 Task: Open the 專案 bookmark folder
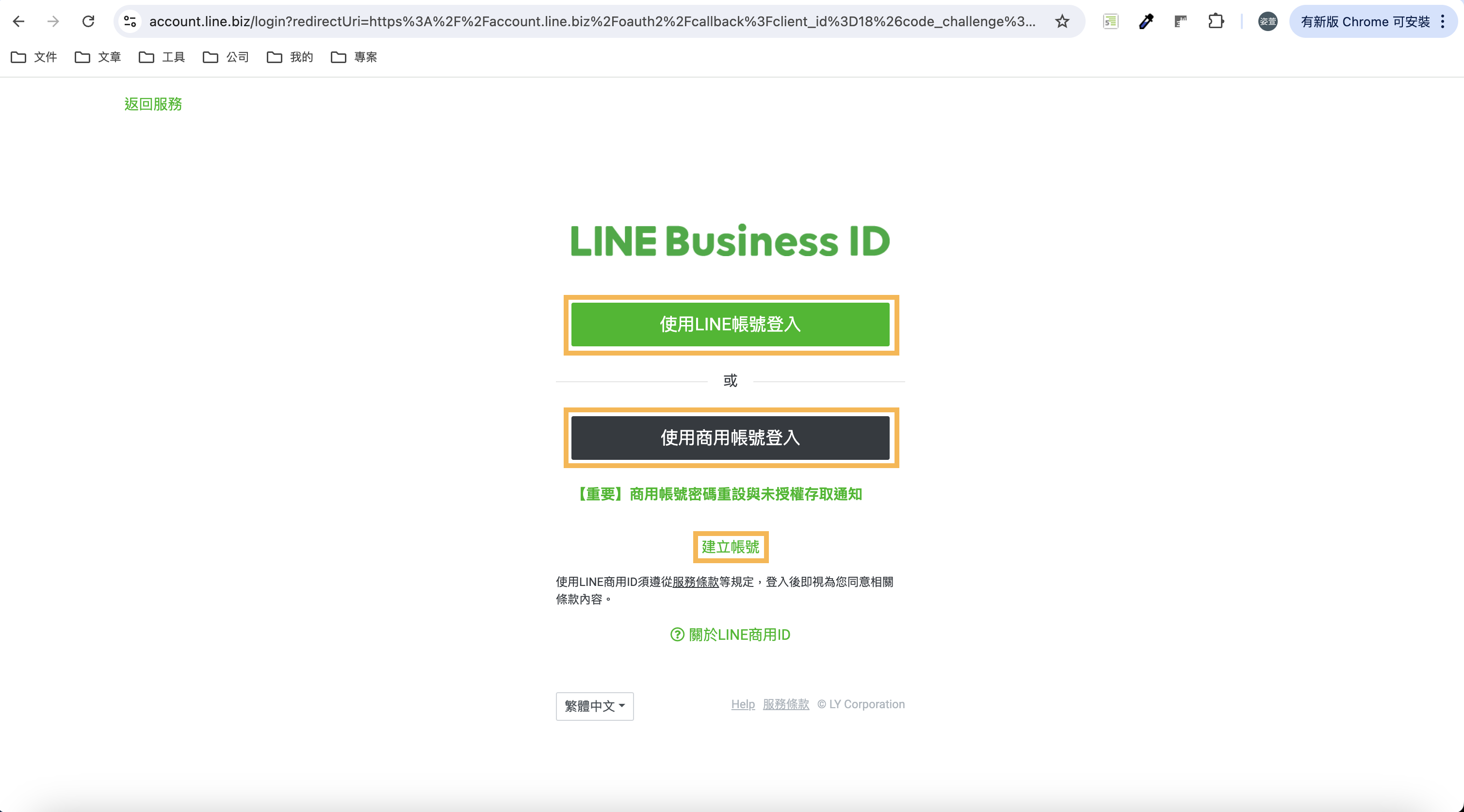[354, 57]
